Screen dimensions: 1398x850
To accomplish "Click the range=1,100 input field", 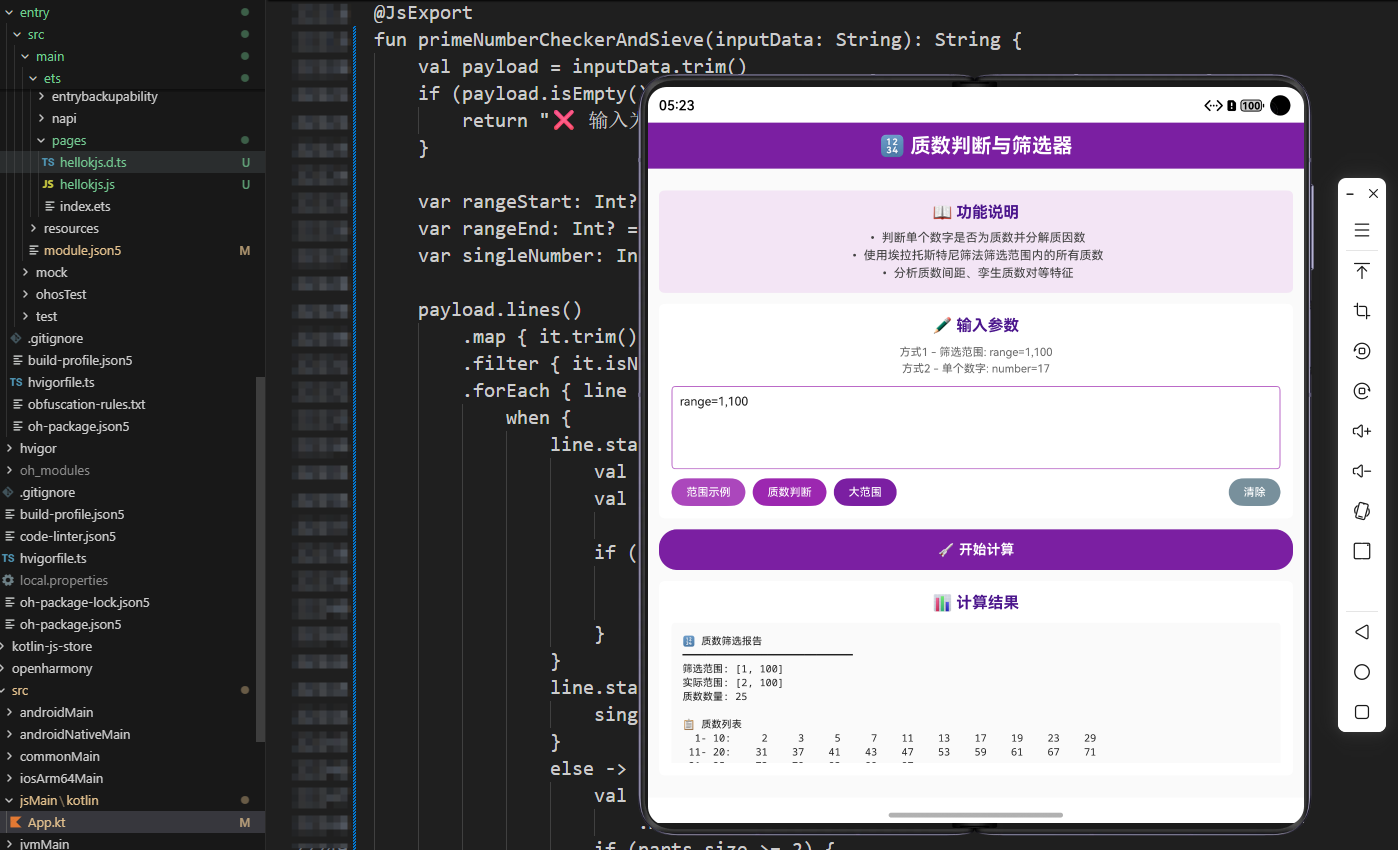I will [975, 425].
